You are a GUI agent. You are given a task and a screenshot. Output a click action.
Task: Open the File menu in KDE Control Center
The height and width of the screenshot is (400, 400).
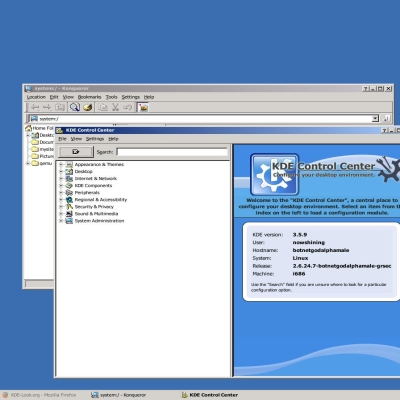tap(62, 139)
